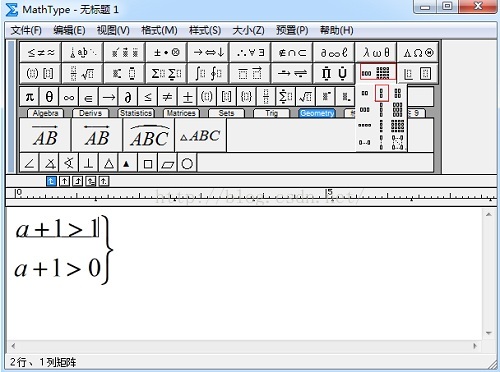Insert the spherical angle symbol

[x=69, y=163]
